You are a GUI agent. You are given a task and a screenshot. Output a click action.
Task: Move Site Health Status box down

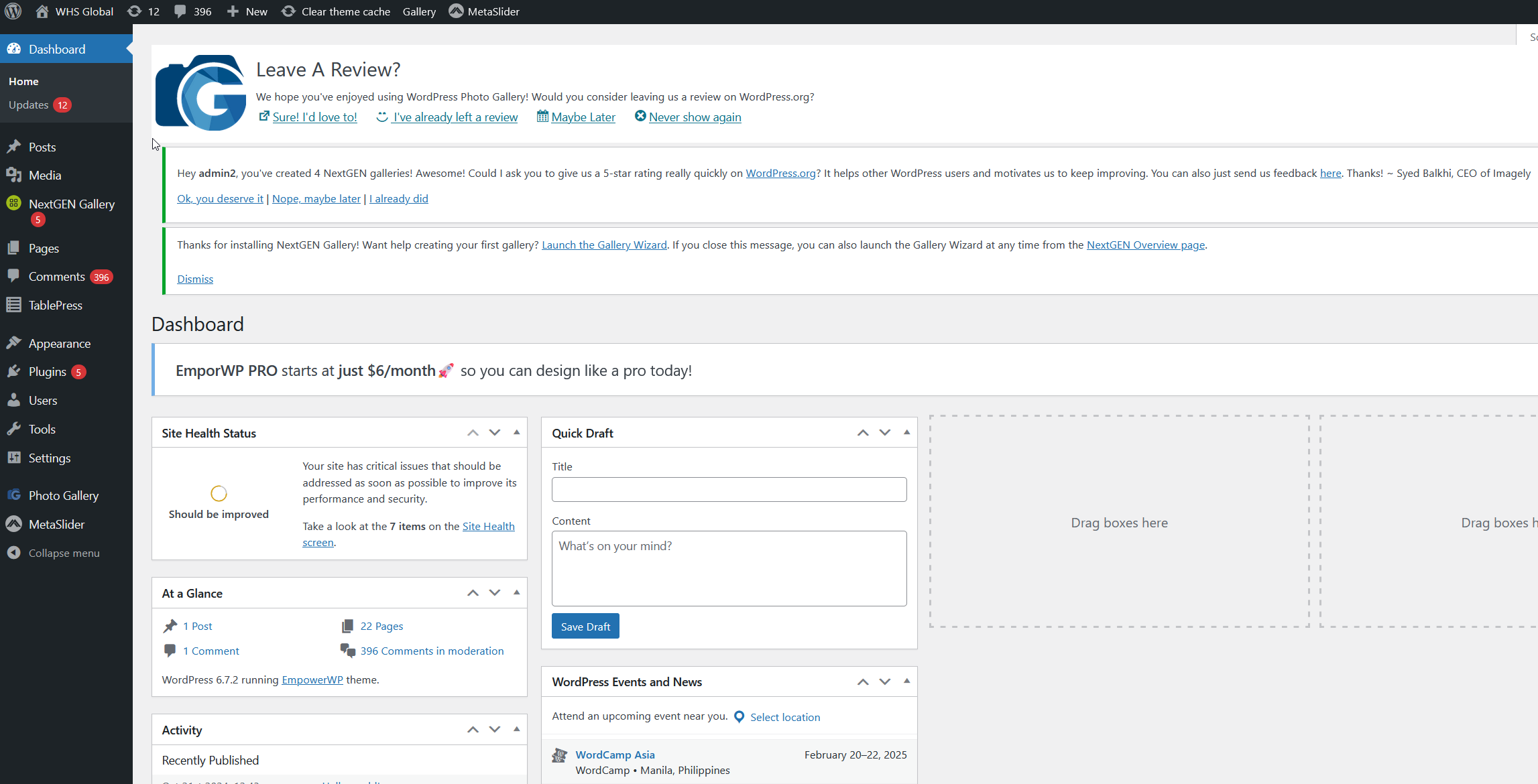(x=495, y=433)
